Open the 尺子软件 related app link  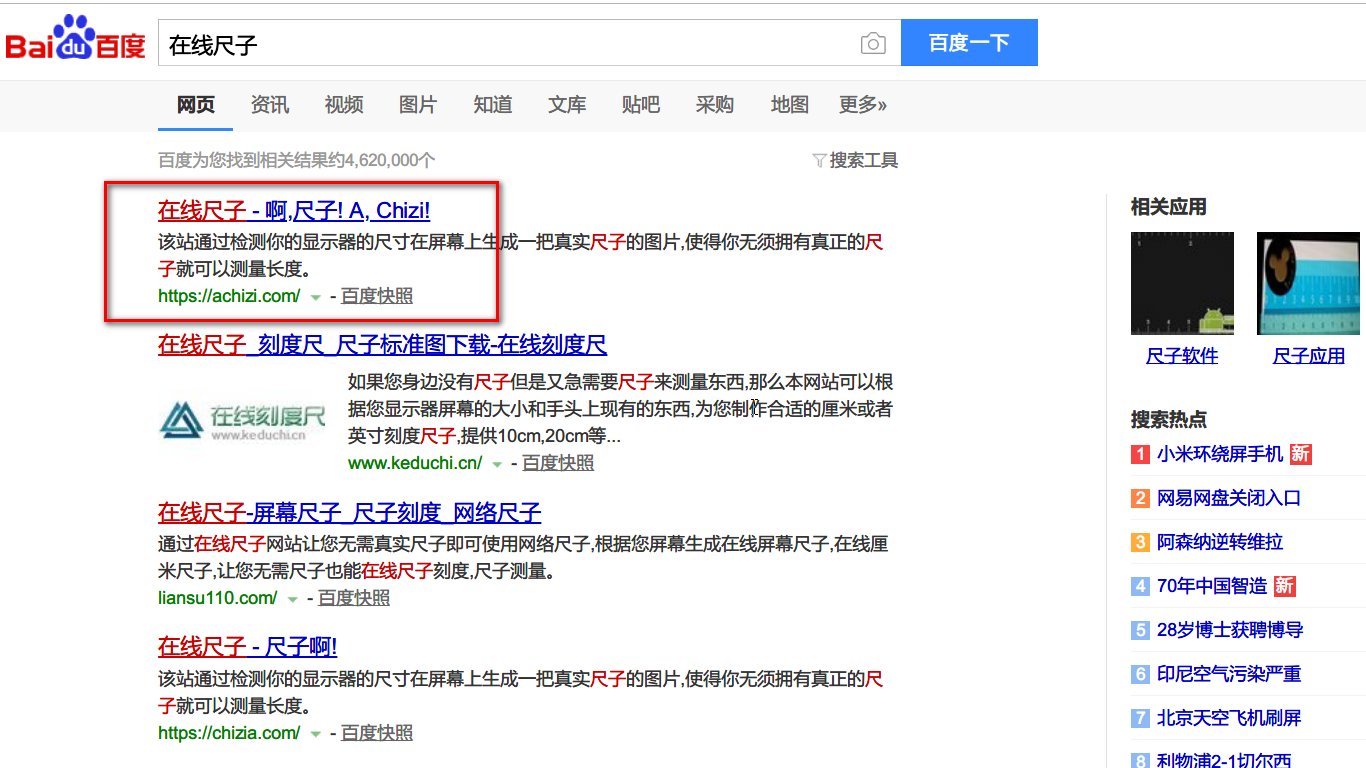[1183, 355]
